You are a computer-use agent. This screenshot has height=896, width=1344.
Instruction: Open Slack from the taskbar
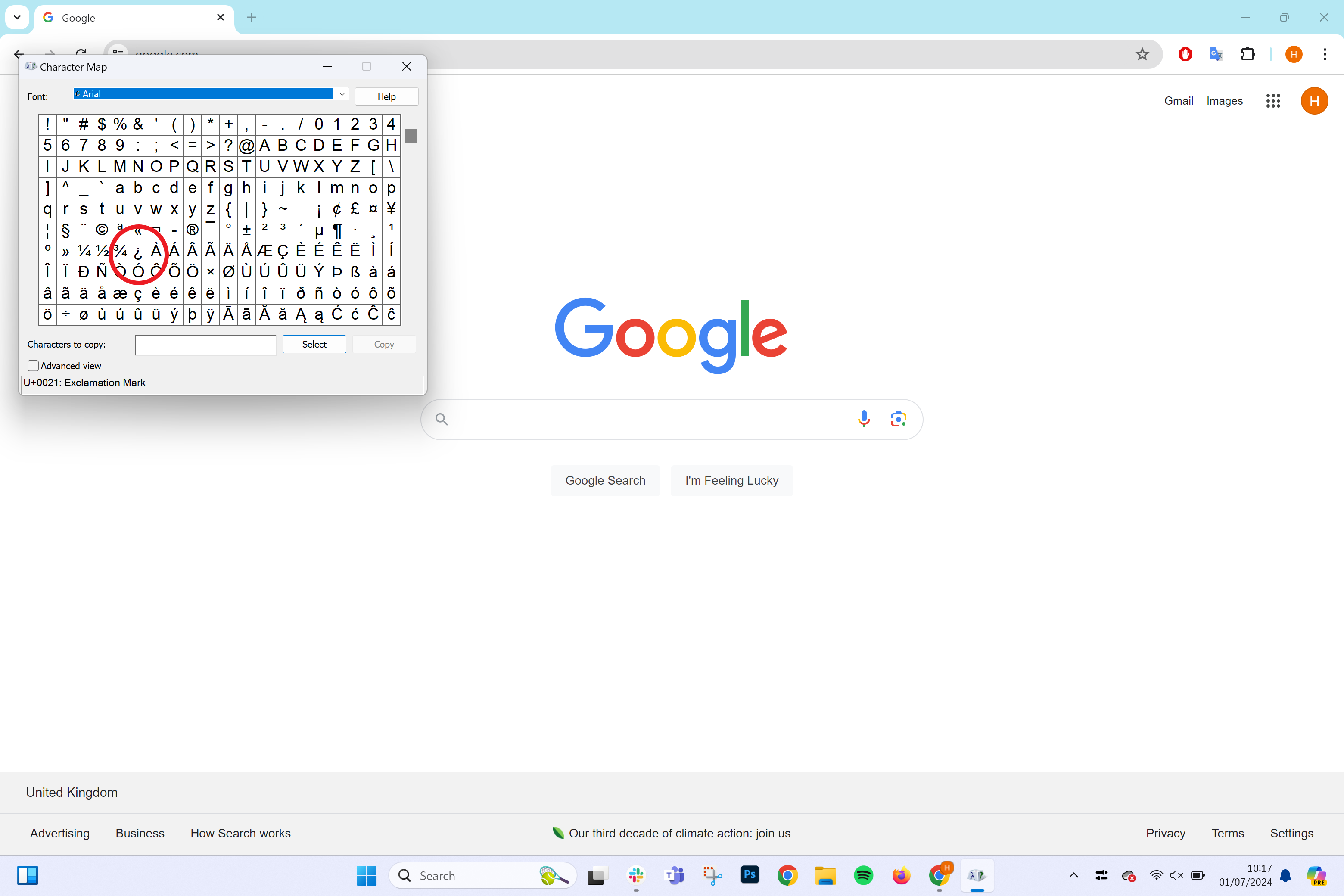636,875
